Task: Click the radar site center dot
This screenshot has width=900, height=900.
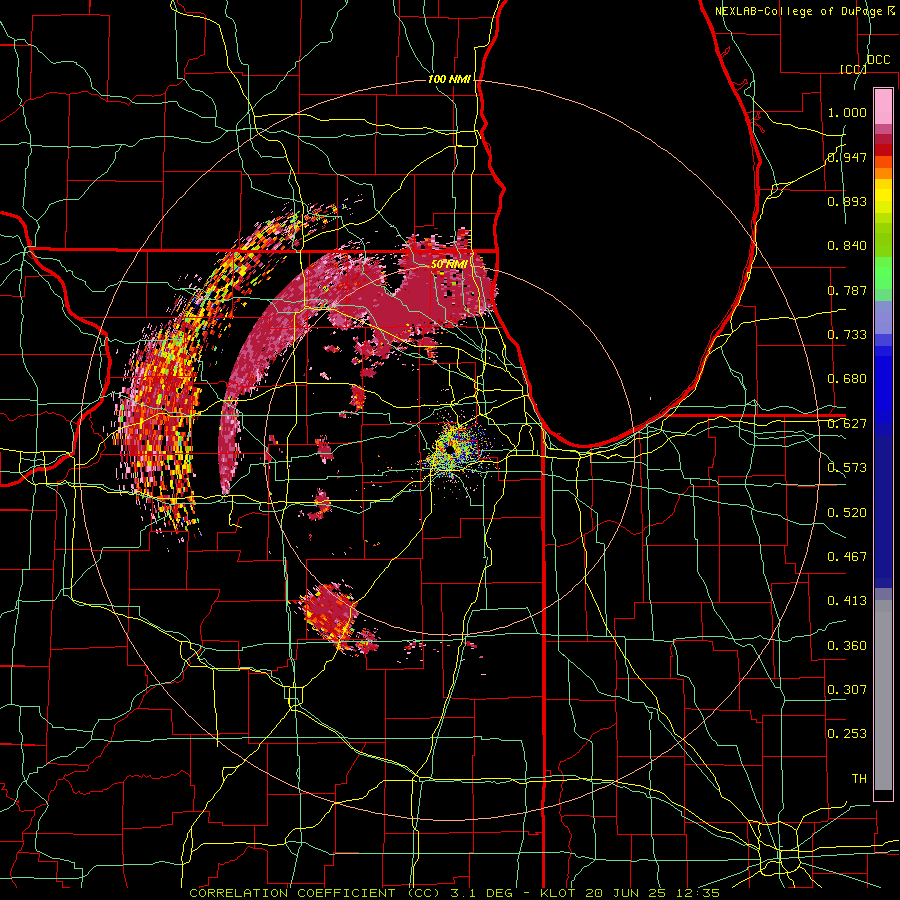Action: [x=450, y=450]
